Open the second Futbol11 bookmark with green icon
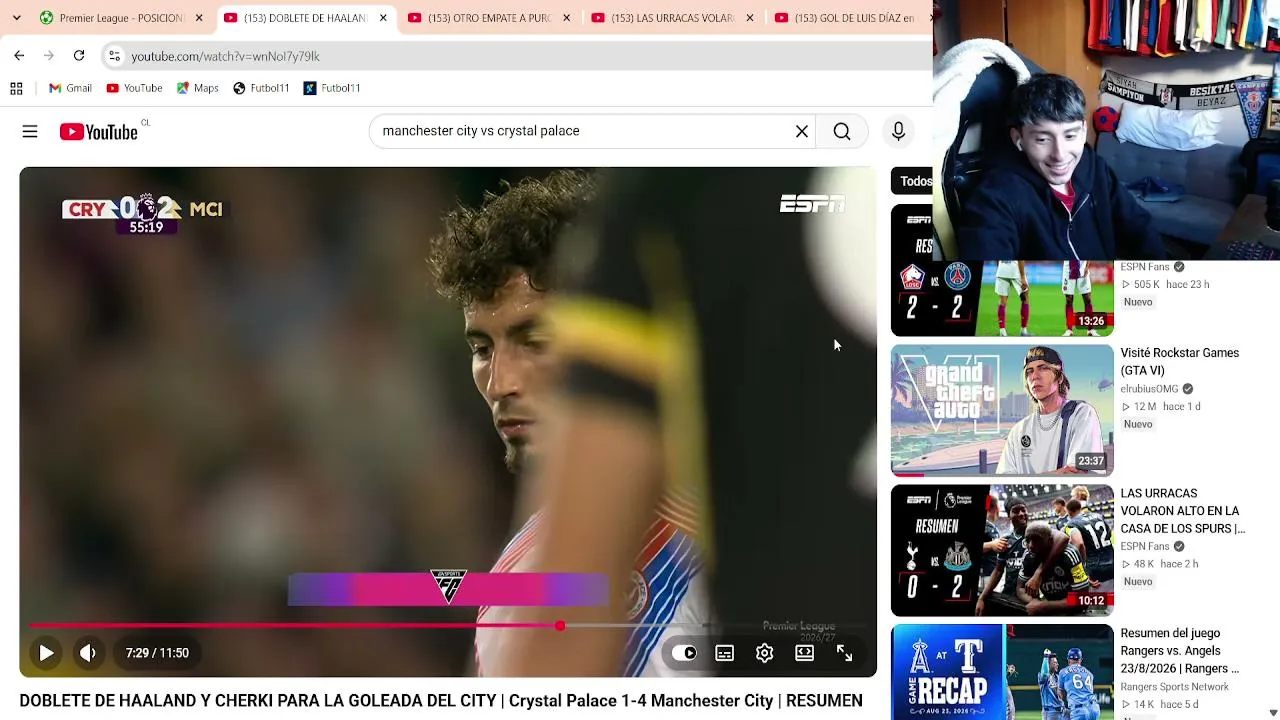1280x720 pixels. (x=332, y=88)
